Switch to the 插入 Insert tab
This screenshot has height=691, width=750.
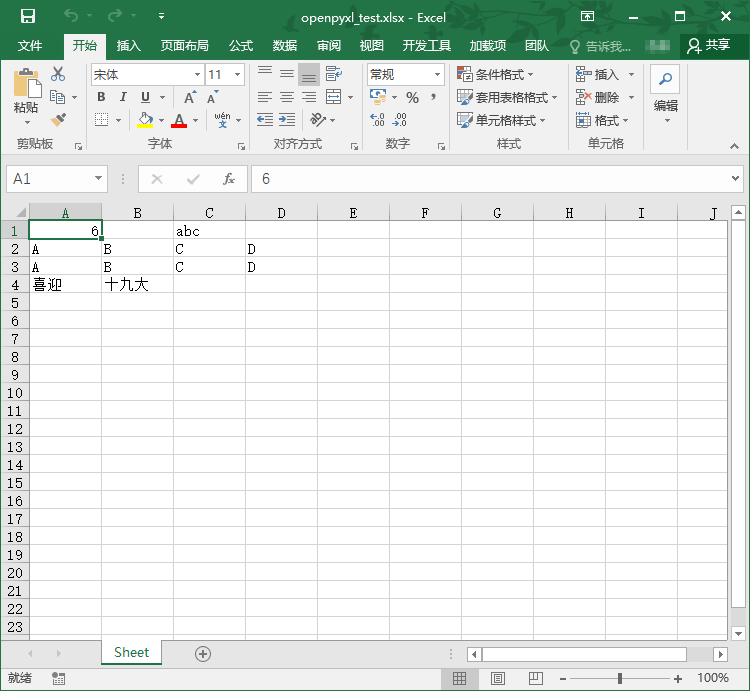(x=129, y=46)
